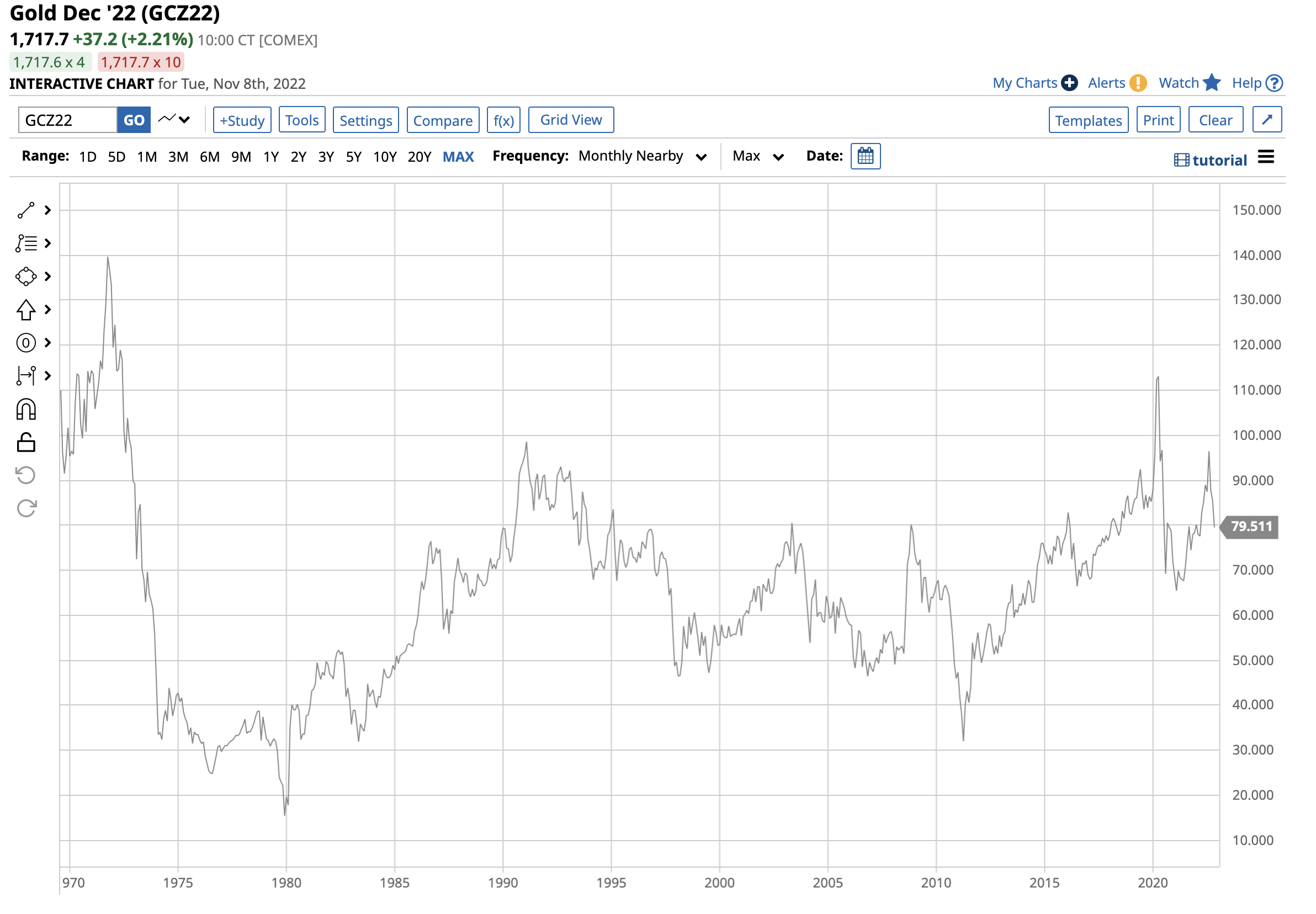Toggle the magnet snap mode icon
Screen dimensions: 1316x914
[x=26, y=410]
